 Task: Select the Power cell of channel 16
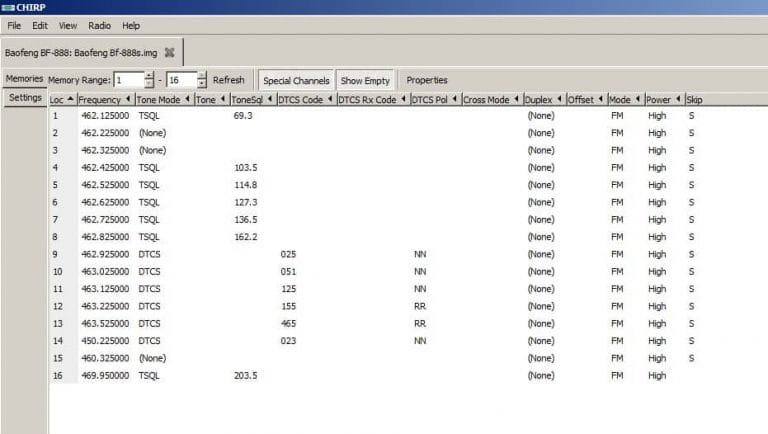click(x=657, y=376)
